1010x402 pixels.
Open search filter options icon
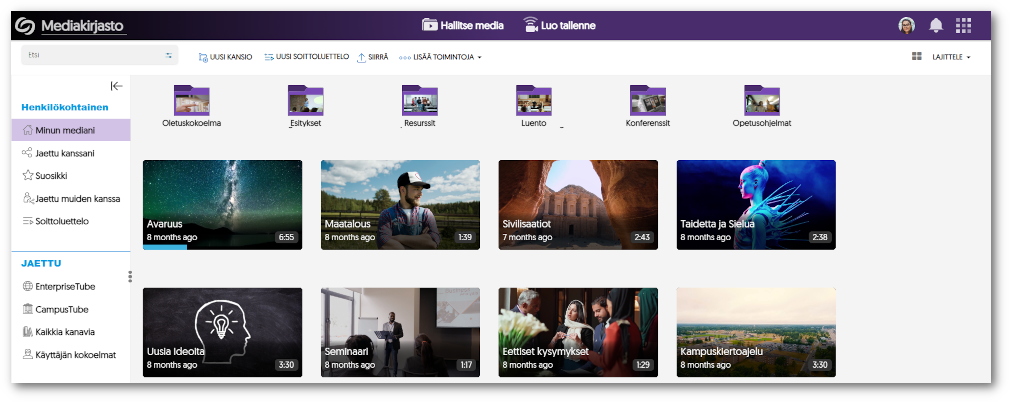[x=169, y=55]
